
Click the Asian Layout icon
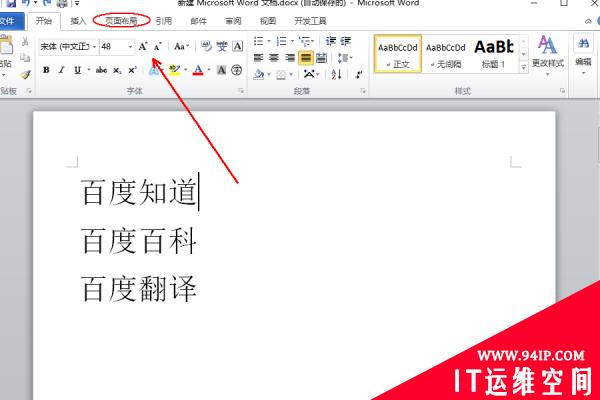[309, 74]
